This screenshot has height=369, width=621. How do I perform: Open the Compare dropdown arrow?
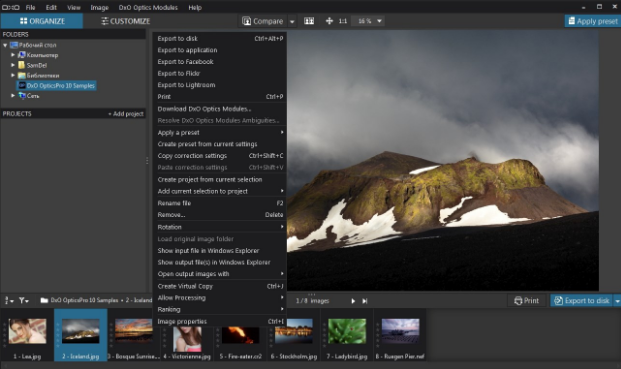coord(292,21)
